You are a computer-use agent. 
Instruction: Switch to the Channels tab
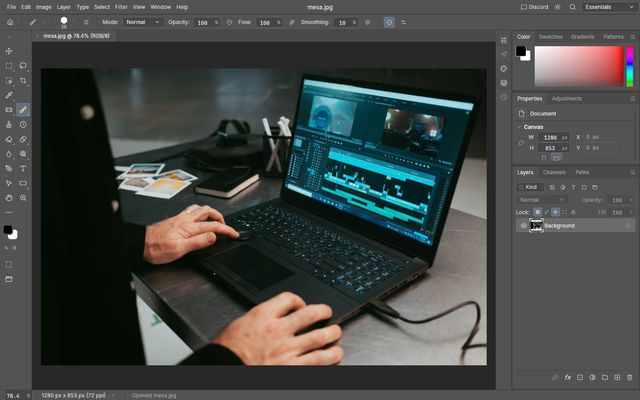tap(554, 172)
